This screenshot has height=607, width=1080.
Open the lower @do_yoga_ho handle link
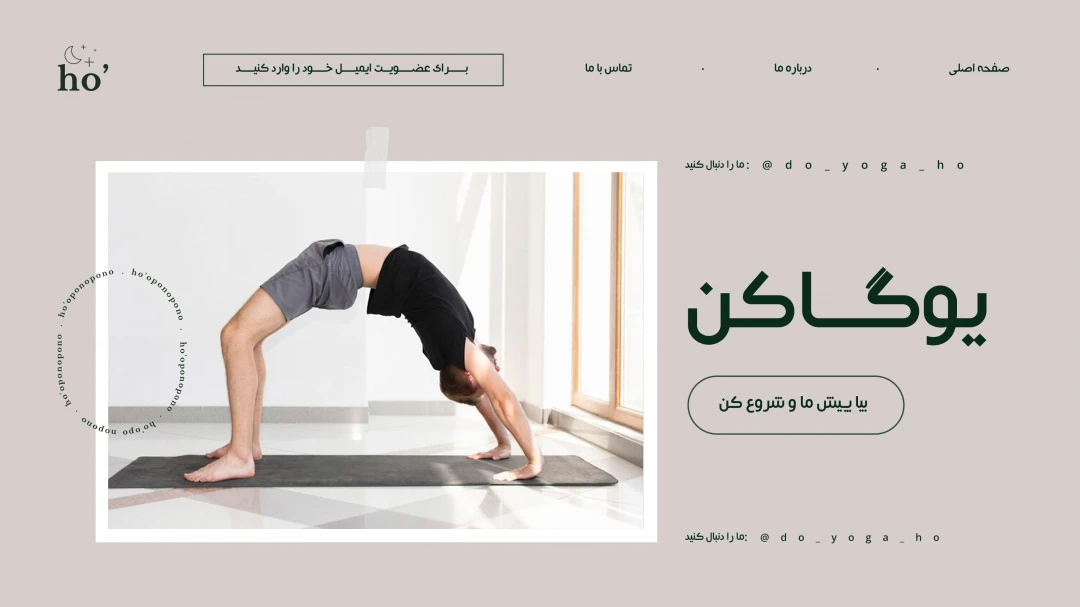point(851,537)
